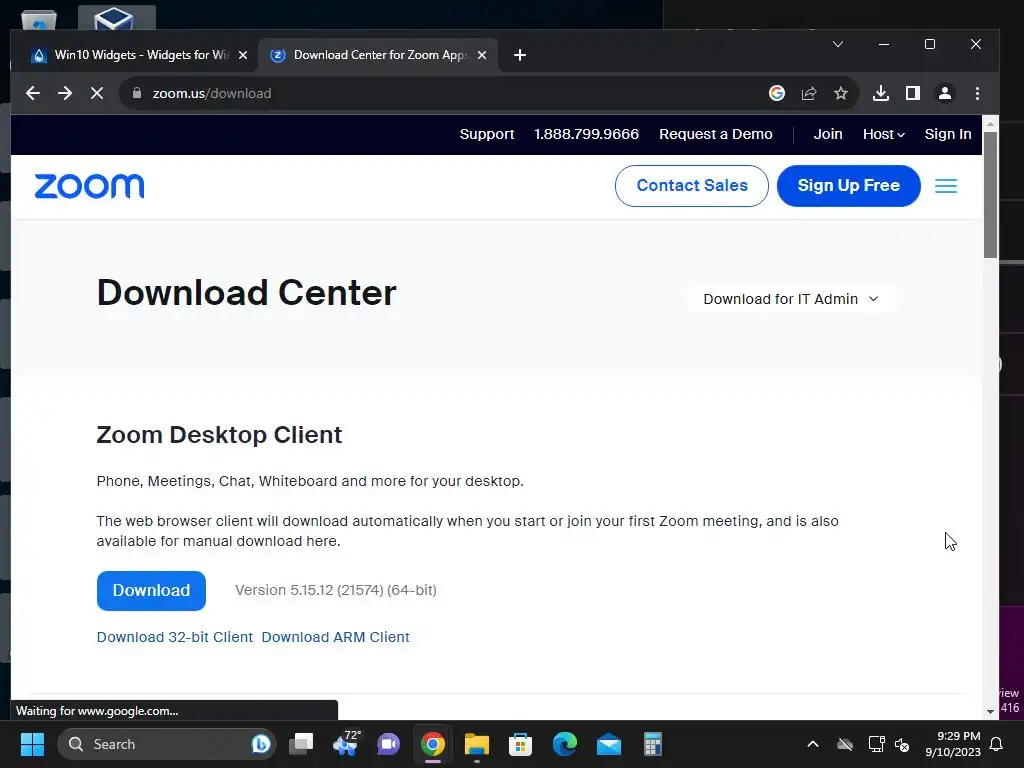Click the OneDrive cloud tray icon
Screen dimensions: 1024x768
(x=845, y=744)
